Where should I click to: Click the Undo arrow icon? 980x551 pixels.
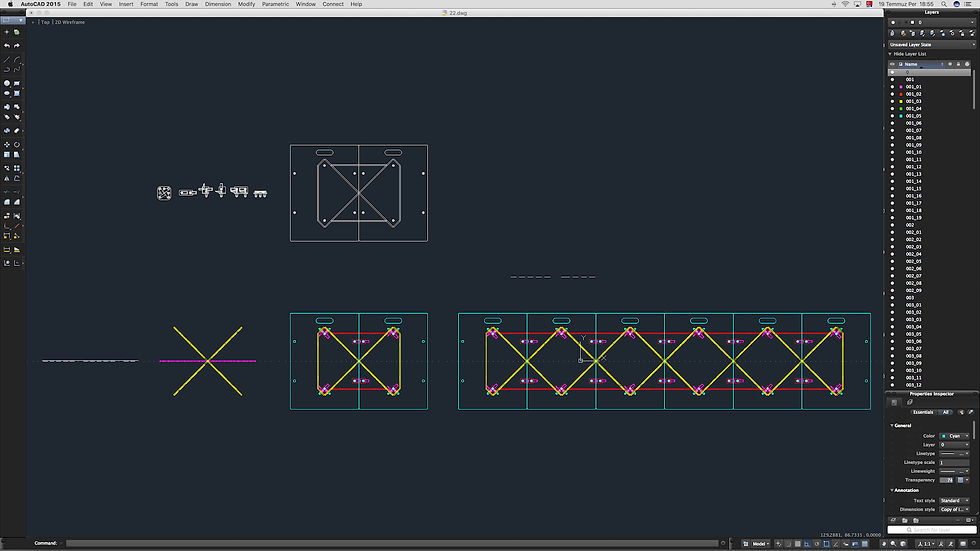tap(7, 46)
